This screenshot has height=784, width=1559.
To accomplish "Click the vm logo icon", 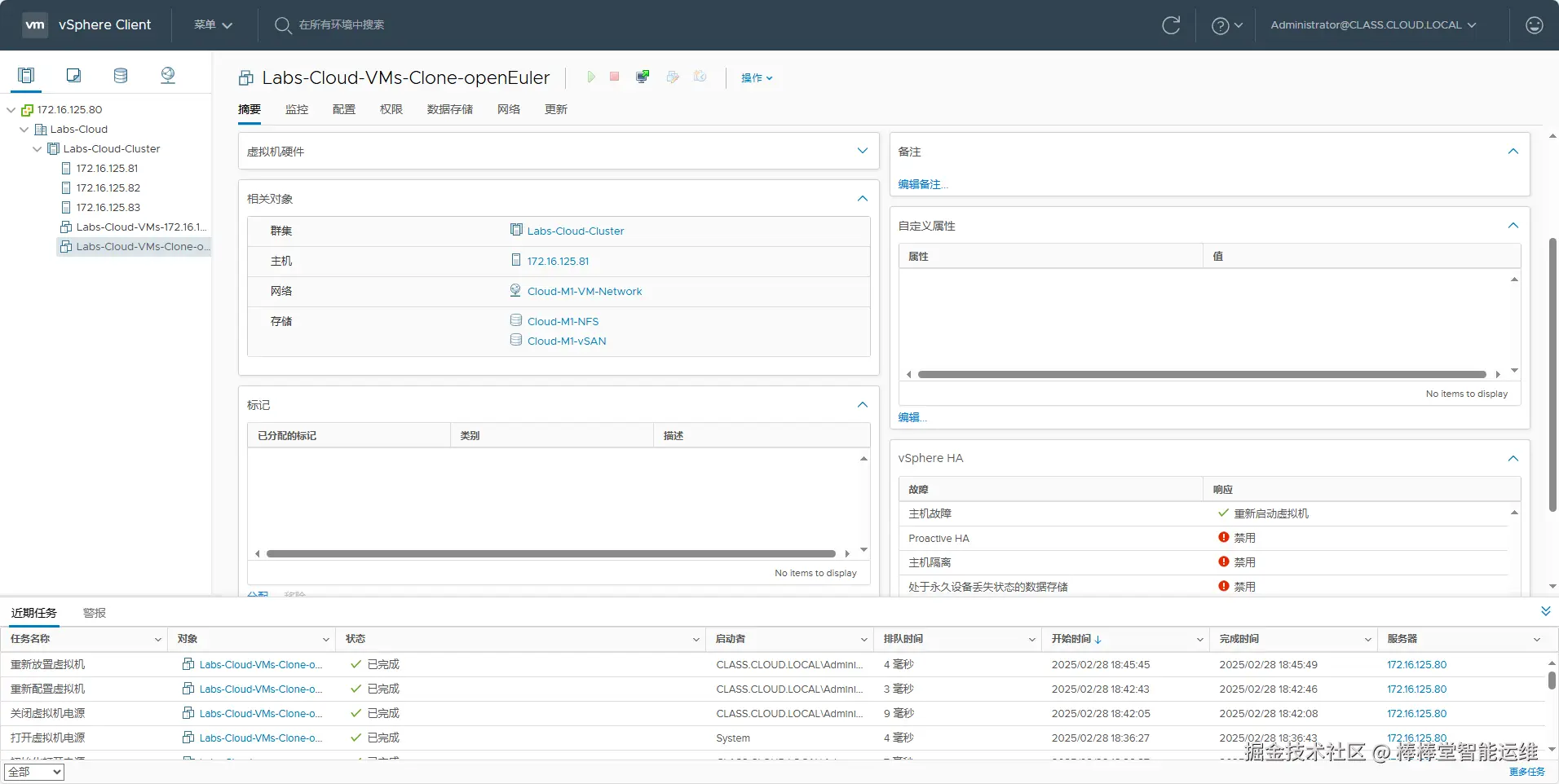I will 35,25.
